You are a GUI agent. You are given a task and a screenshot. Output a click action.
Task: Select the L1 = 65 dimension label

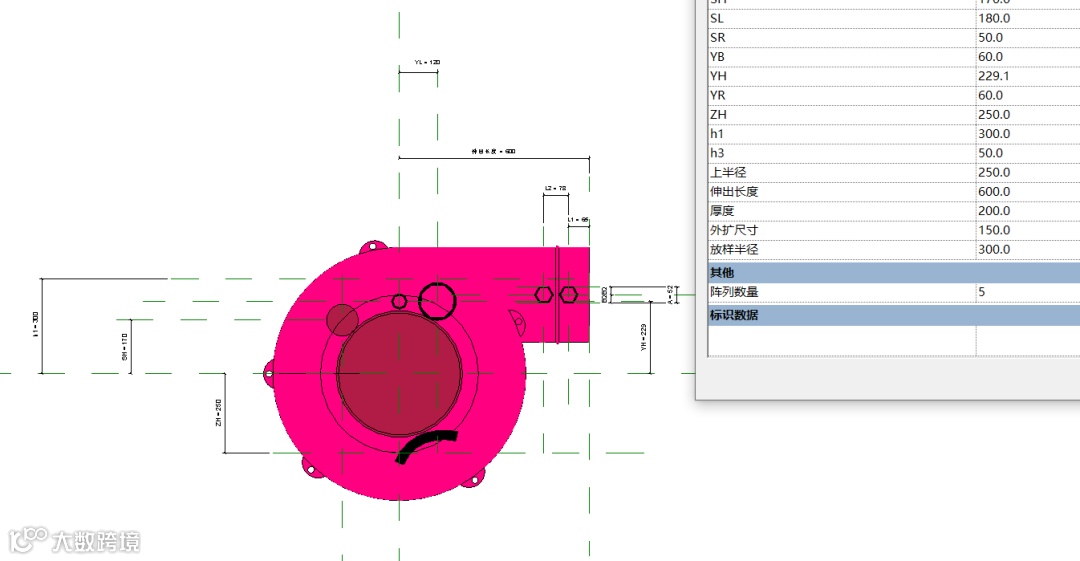578,220
